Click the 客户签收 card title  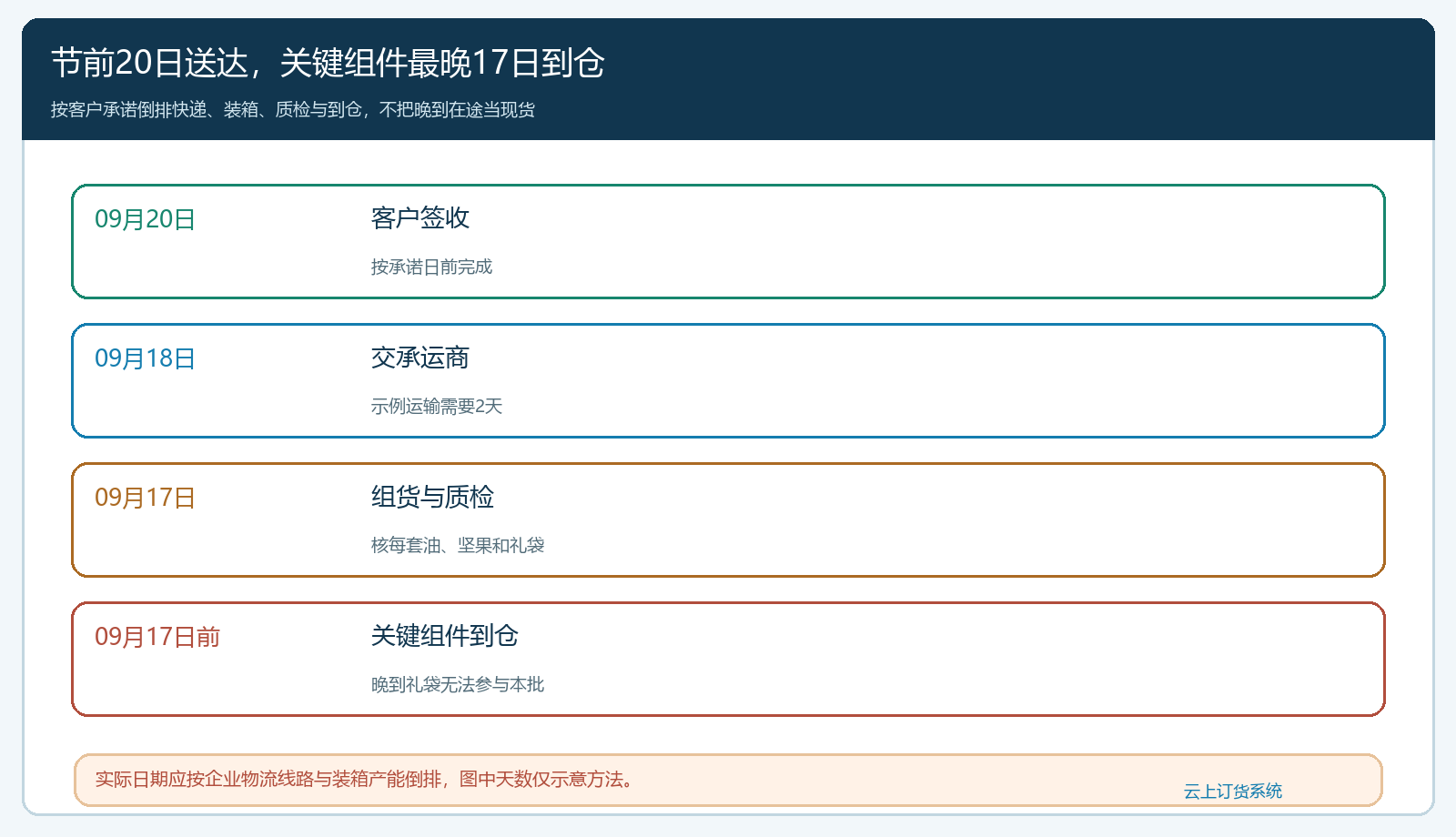pyautogui.click(x=420, y=218)
